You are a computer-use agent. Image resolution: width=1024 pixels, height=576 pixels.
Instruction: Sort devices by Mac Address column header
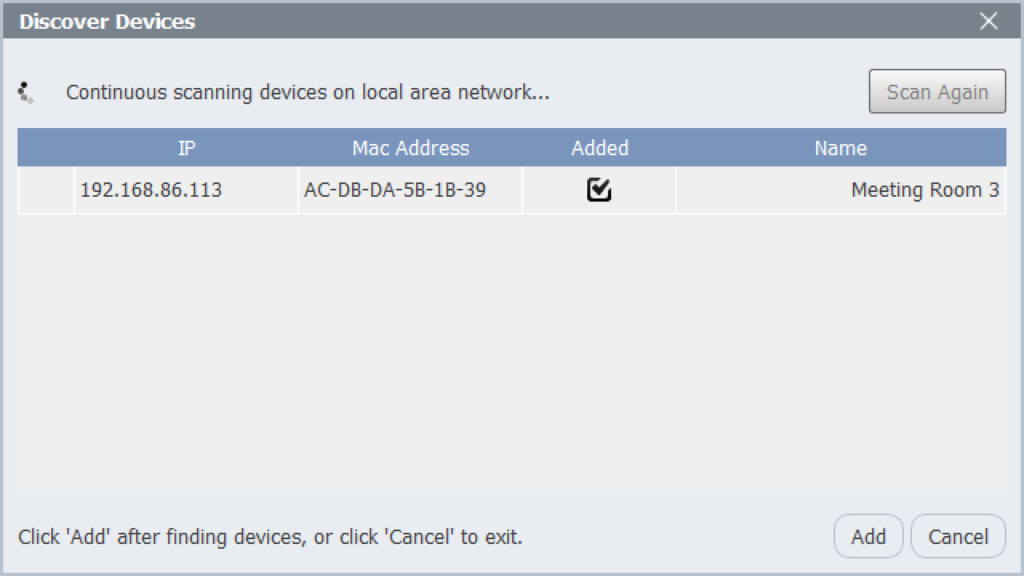click(410, 148)
